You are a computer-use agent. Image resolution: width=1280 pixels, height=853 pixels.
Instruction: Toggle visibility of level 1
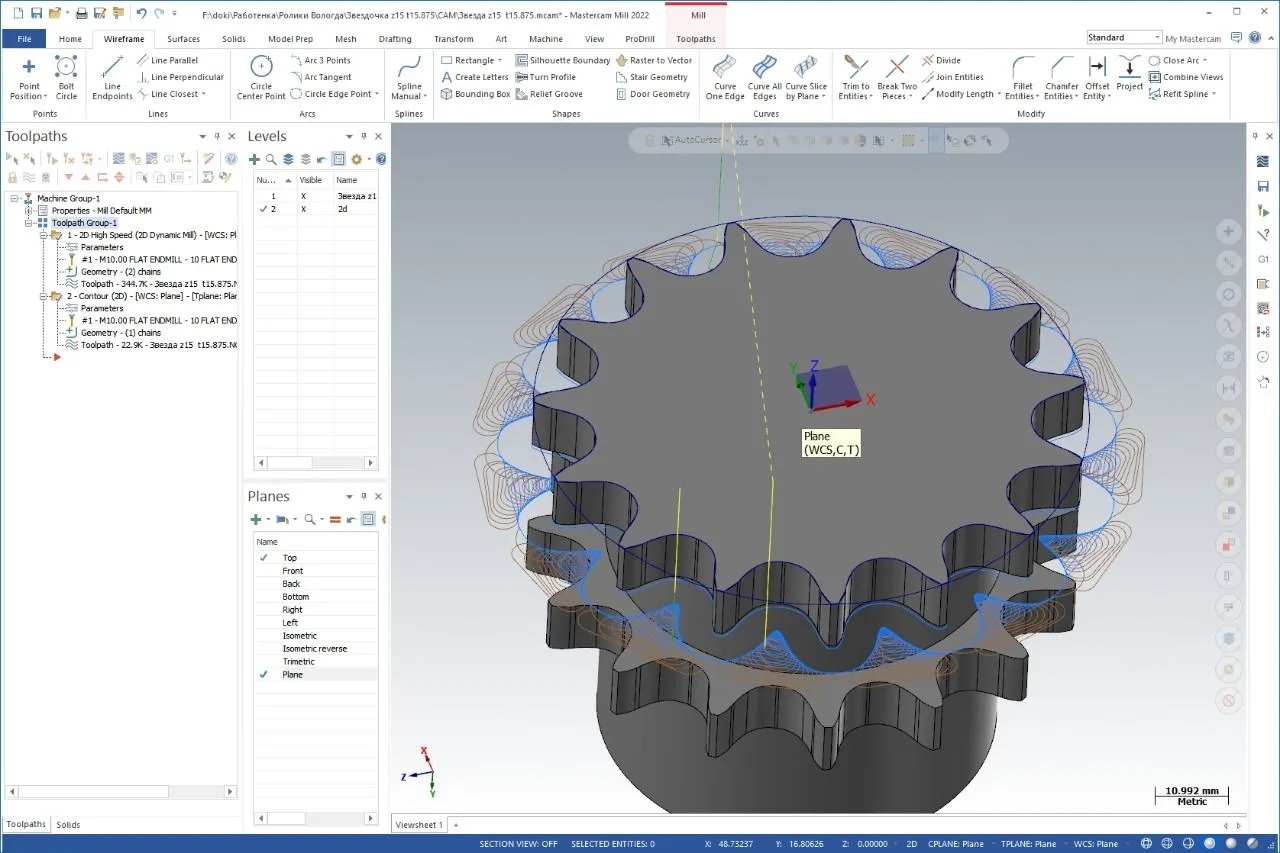coord(302,196)
